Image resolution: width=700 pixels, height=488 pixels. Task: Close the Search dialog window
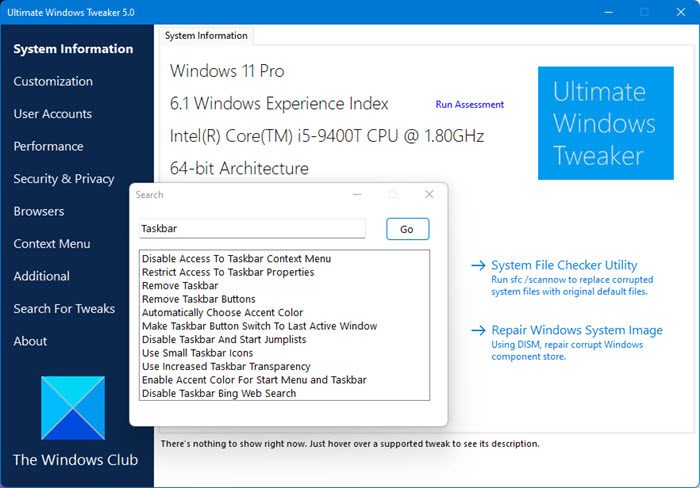pos(429,194)
